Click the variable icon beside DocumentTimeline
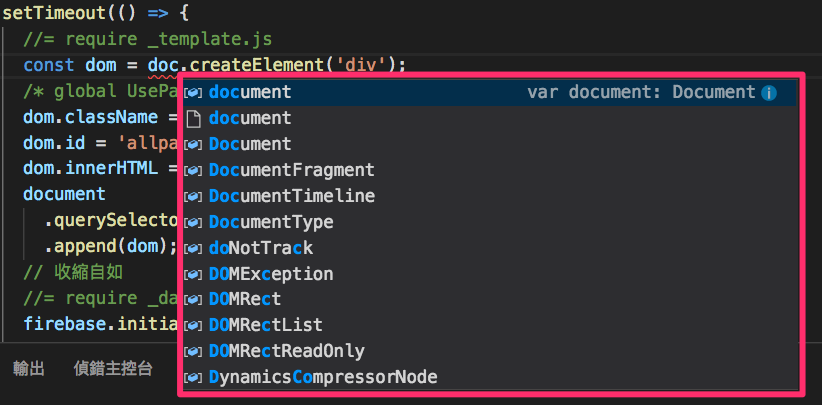The image size is (822, 405). [194, 196]
